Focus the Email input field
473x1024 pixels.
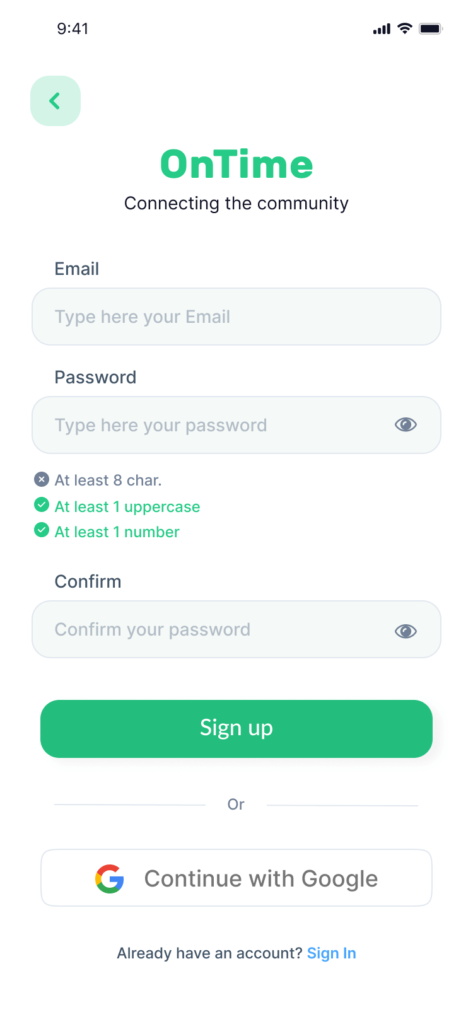pyautogui.click(x=236, y=317)
